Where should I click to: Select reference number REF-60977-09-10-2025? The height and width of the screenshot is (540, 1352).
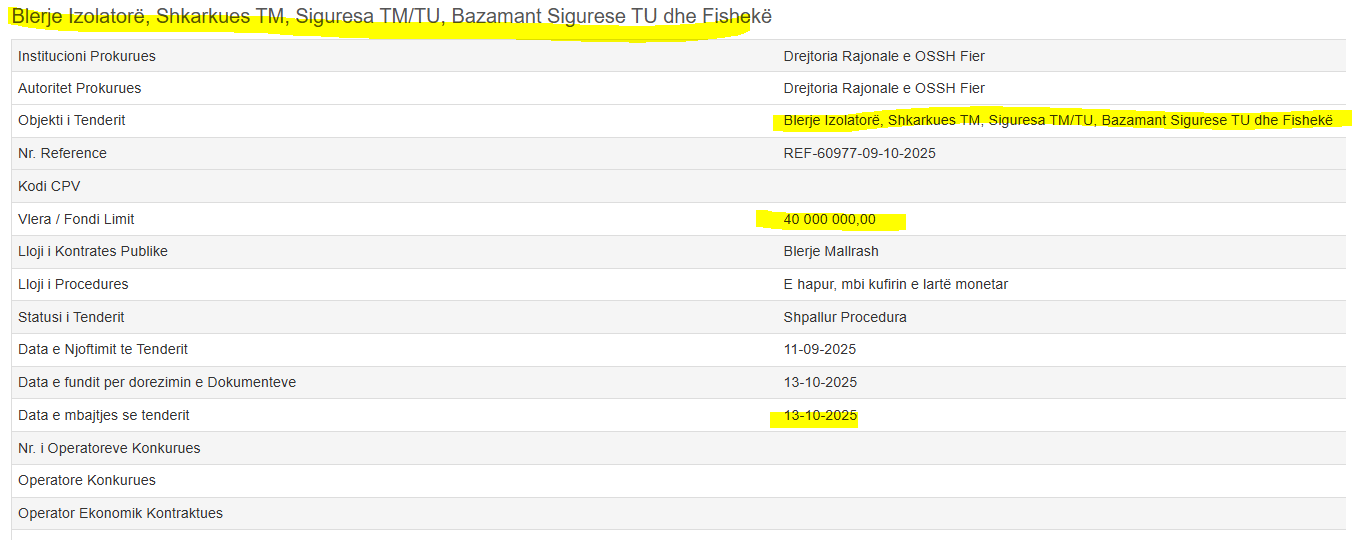[x=859, y=153]
